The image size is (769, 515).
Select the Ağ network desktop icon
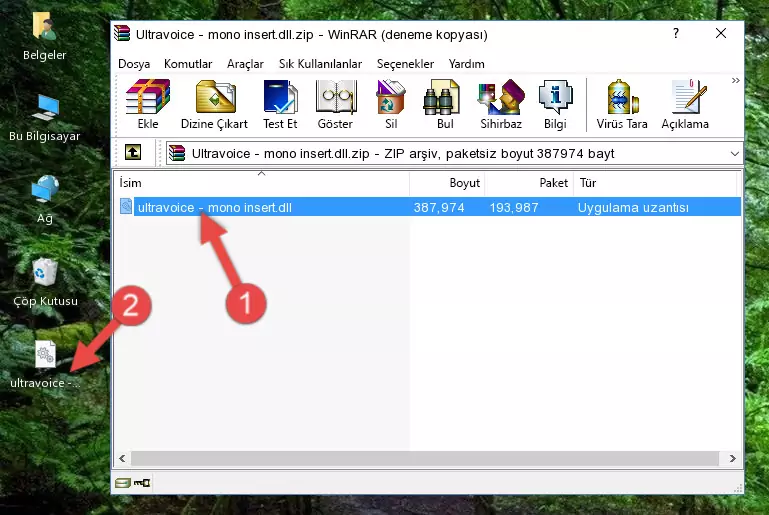[x=45, y=199]
